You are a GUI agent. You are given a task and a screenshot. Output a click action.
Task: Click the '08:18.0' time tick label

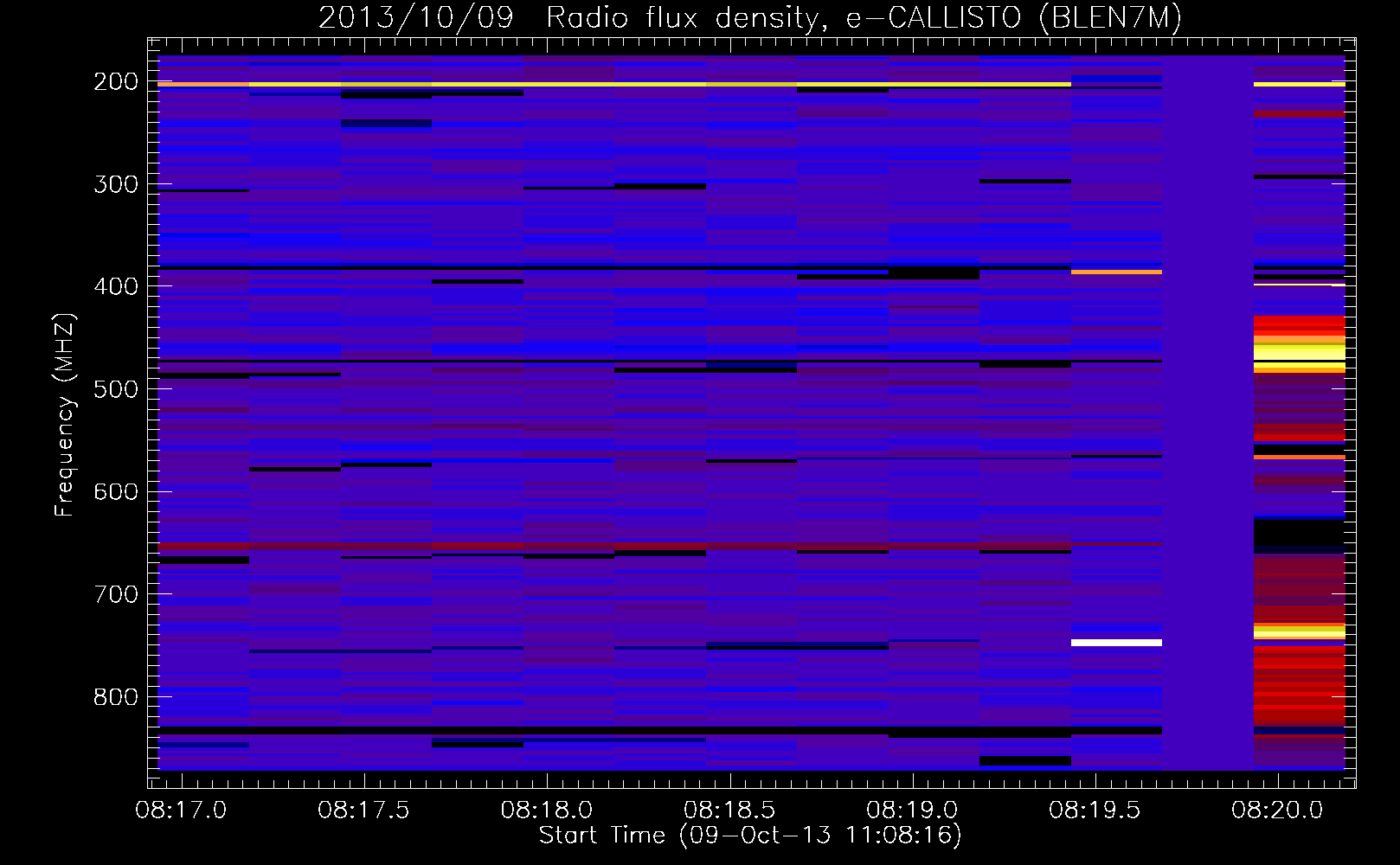click(x=547, y=811)
